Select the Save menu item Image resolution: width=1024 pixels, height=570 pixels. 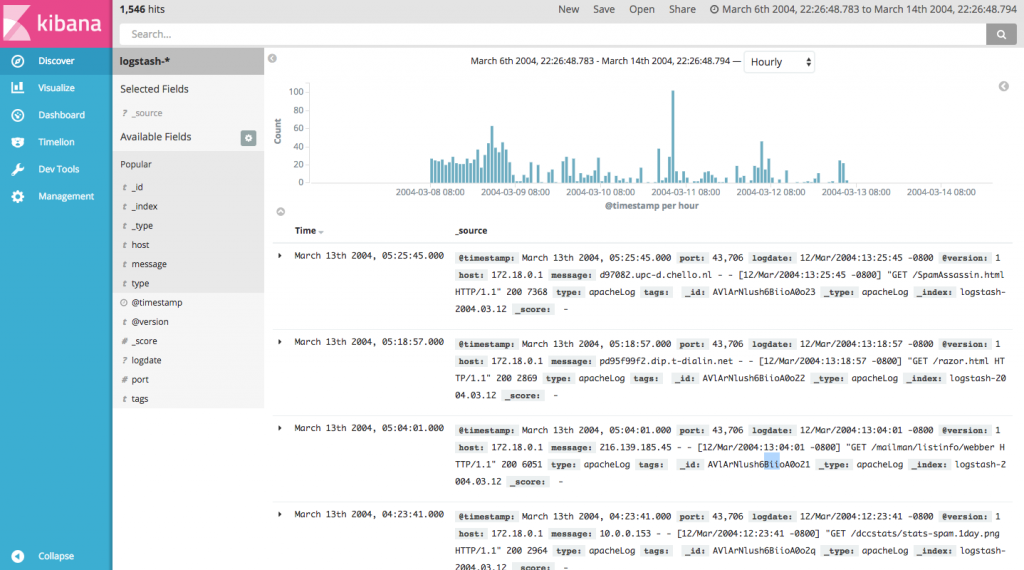[603, 9]
